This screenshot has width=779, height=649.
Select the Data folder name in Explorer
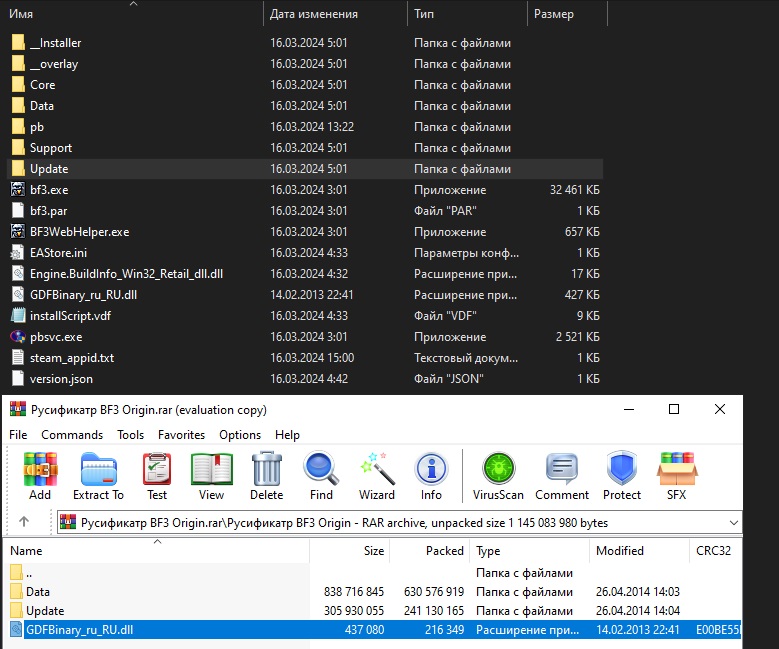42,106
